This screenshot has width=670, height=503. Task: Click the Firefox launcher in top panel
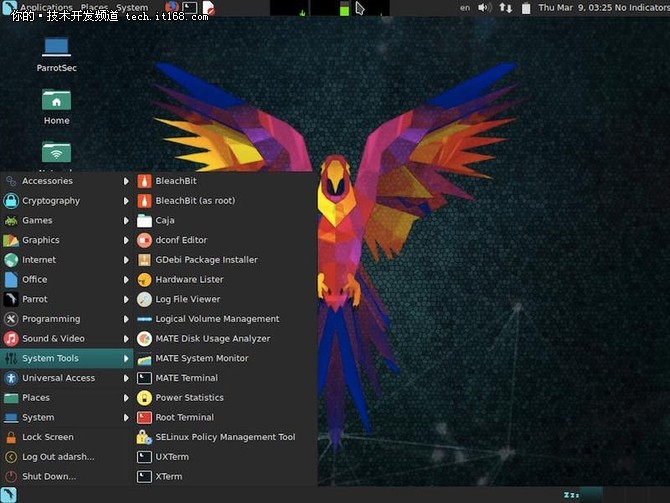tap(172, 8)
